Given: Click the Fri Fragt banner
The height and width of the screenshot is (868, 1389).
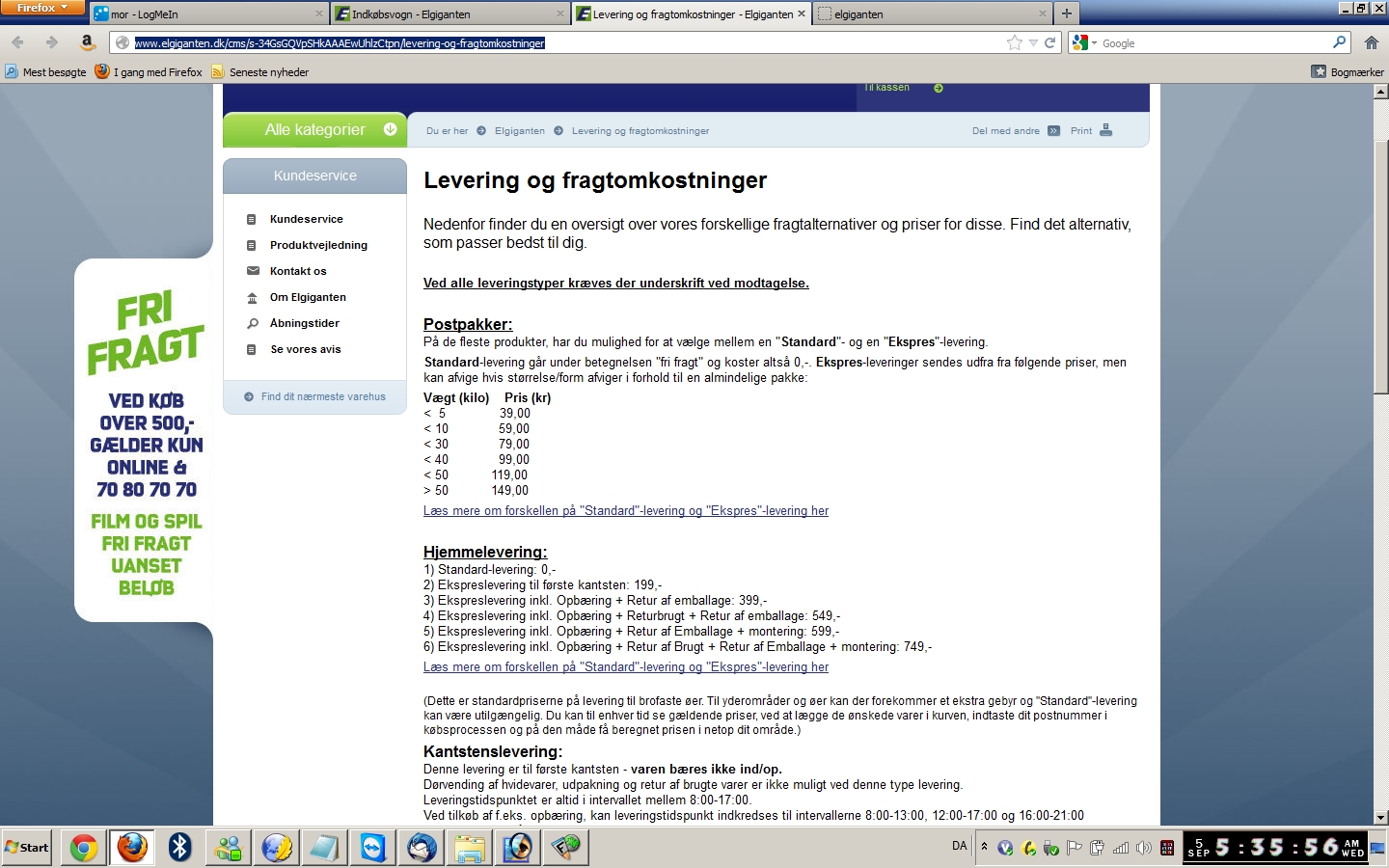Looking at the screenshot, I should (145, 441).
